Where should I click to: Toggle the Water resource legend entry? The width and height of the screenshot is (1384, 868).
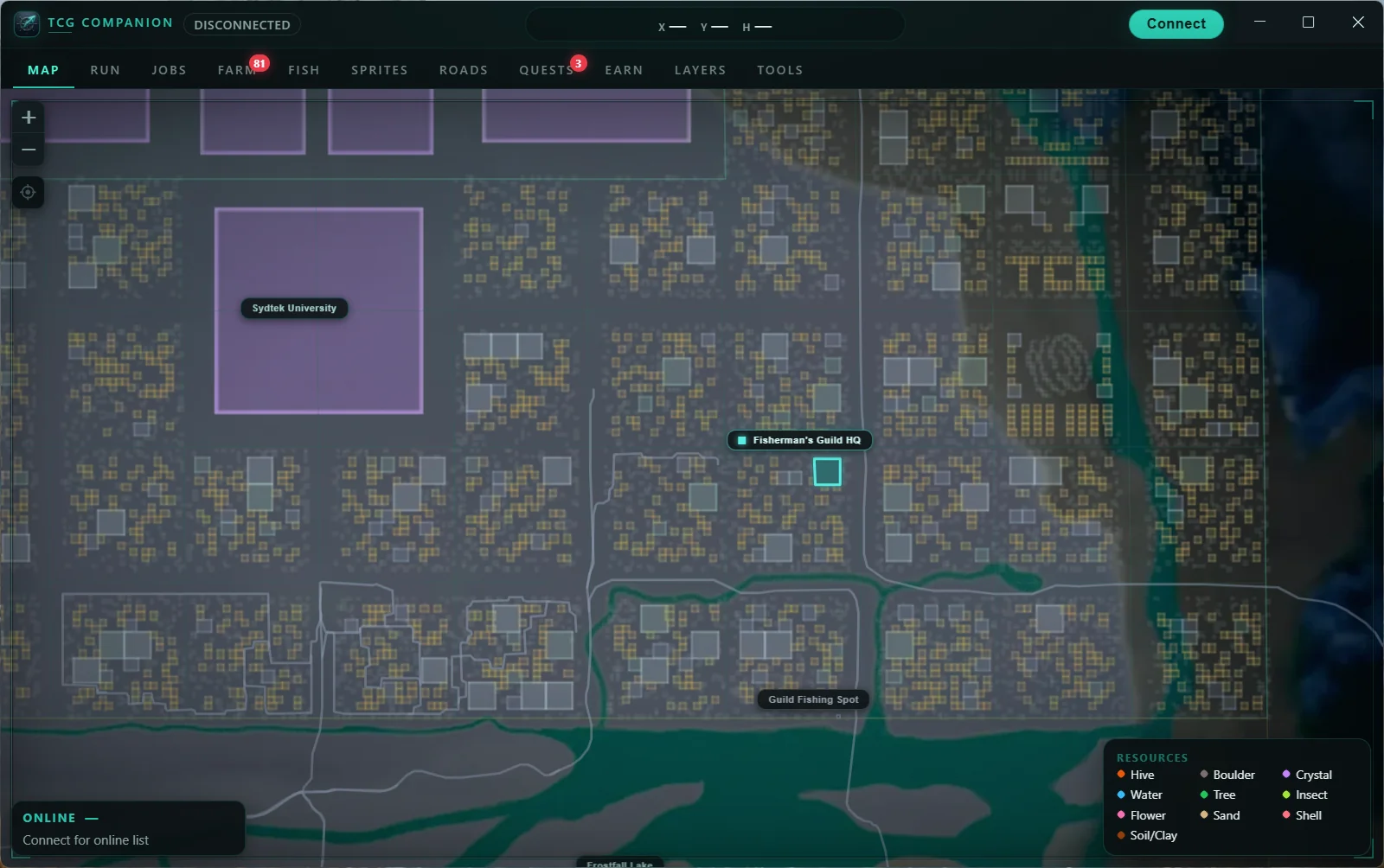[1139, 795]
